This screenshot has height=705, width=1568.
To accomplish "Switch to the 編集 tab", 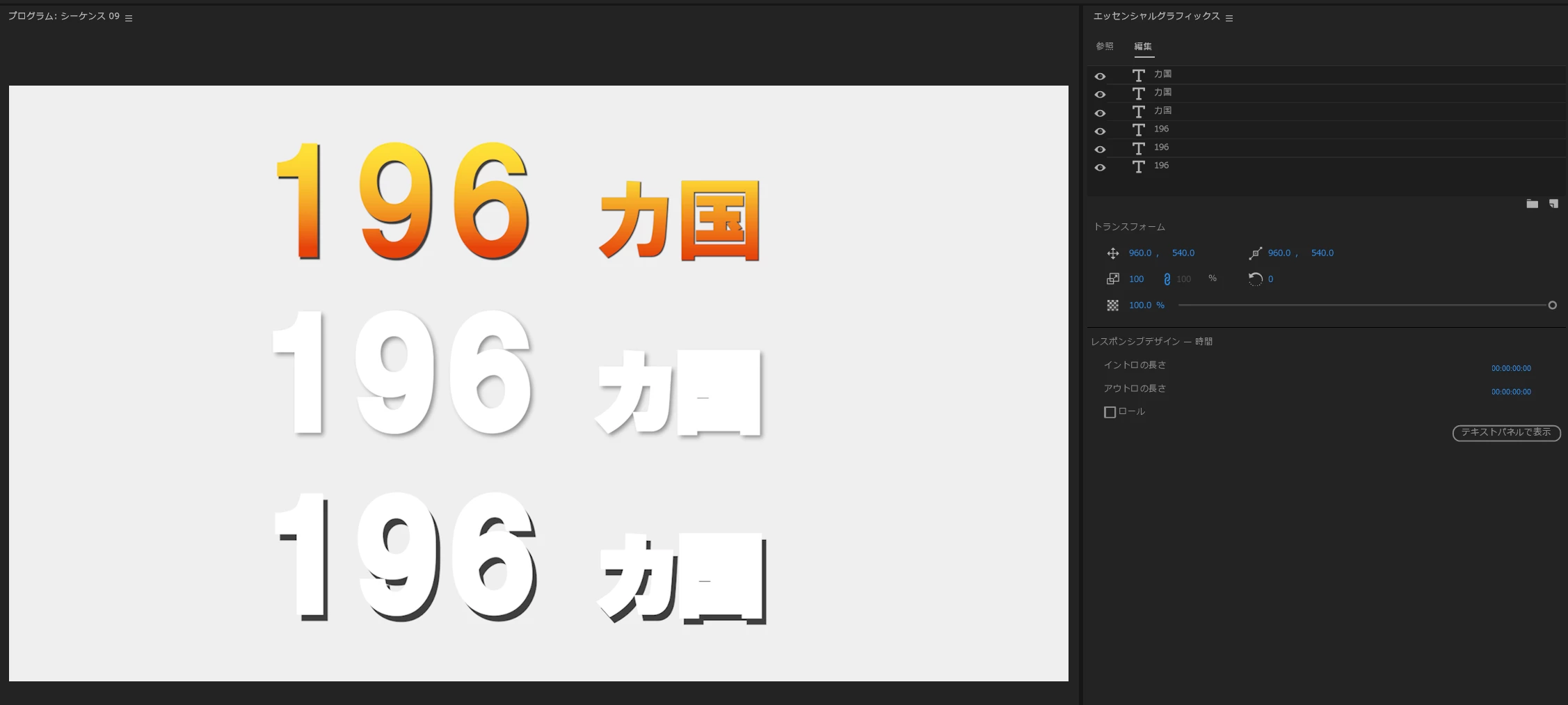I will pyautogui.click(x=1143, y=47).
